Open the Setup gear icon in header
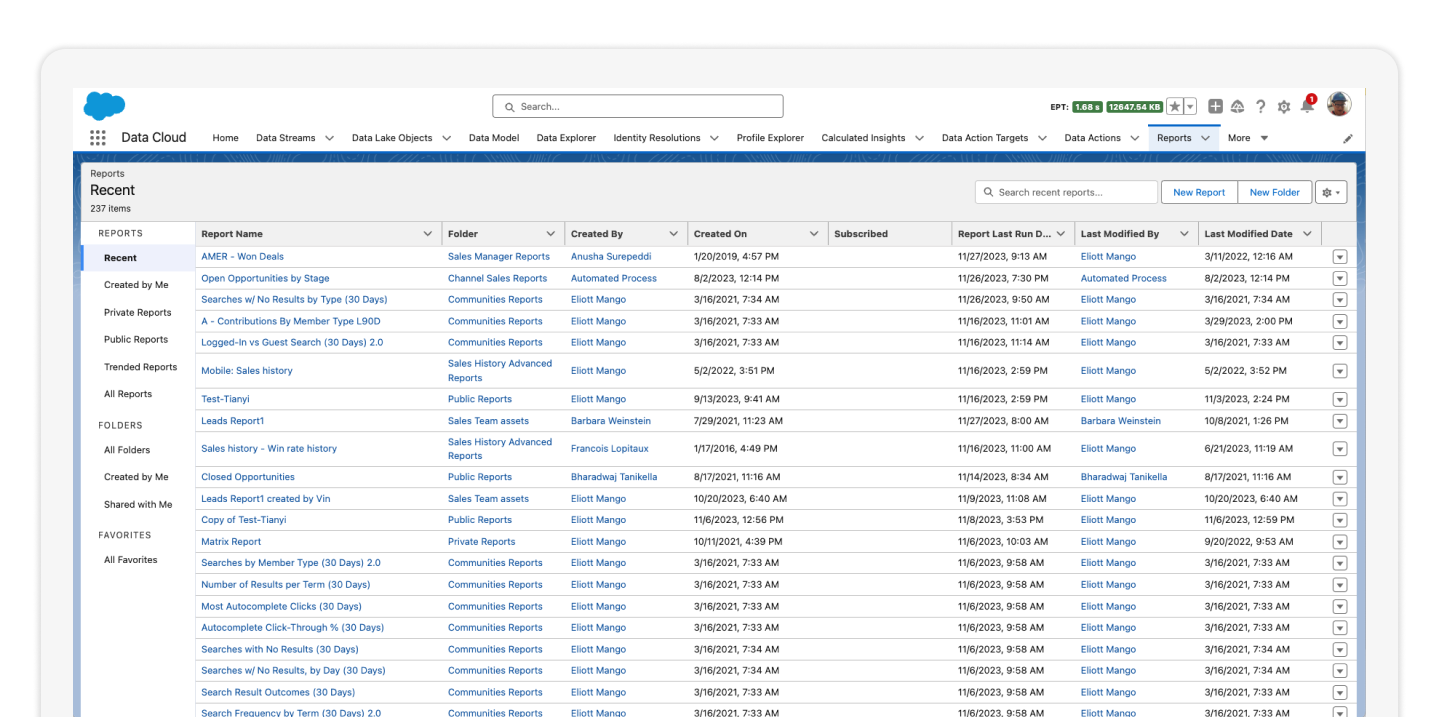The height and width of the screenshot is (717, 1440). pos(1284,107)
